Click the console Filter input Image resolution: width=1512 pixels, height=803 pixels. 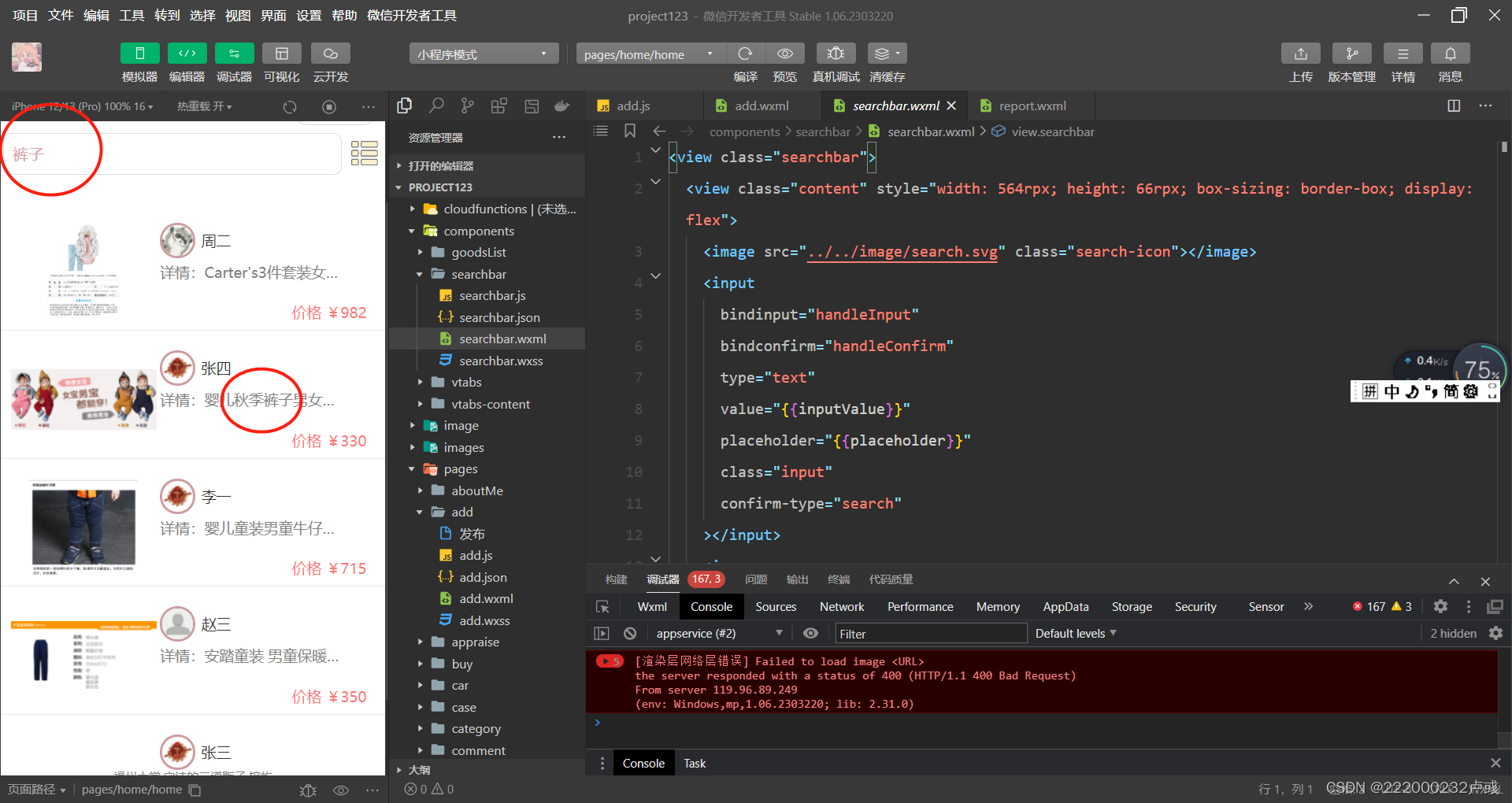[x=930, y=634]
